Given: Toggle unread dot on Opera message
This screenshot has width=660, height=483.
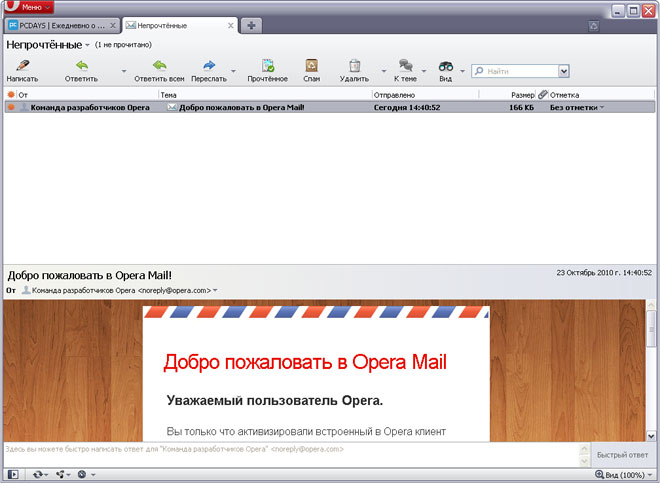Looking at the screenshot, I should tap(11, 107).
